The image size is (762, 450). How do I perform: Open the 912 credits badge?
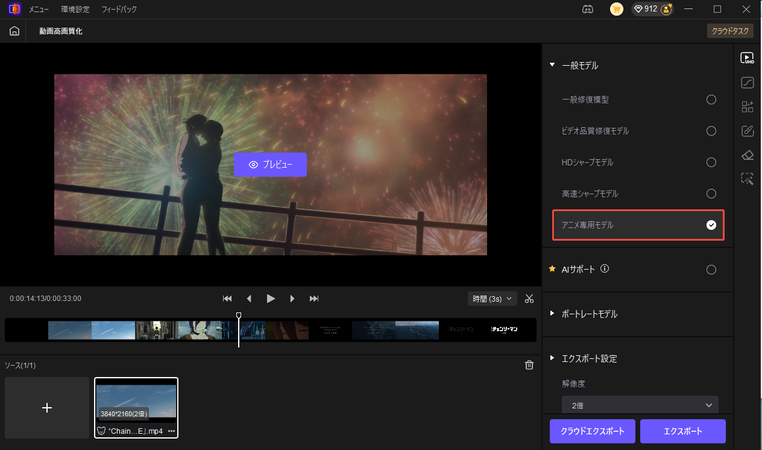click(651, 9)
